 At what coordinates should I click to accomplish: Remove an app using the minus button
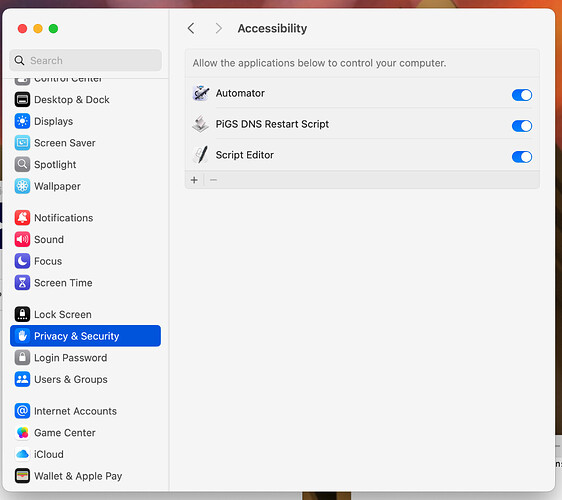coord(213,180)
